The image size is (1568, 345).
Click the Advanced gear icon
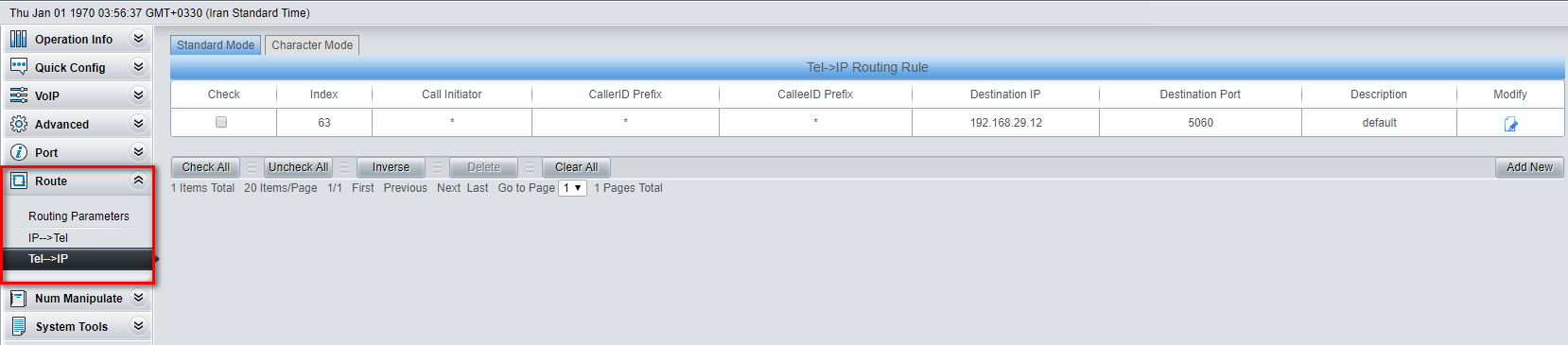(x=18, y=124)
